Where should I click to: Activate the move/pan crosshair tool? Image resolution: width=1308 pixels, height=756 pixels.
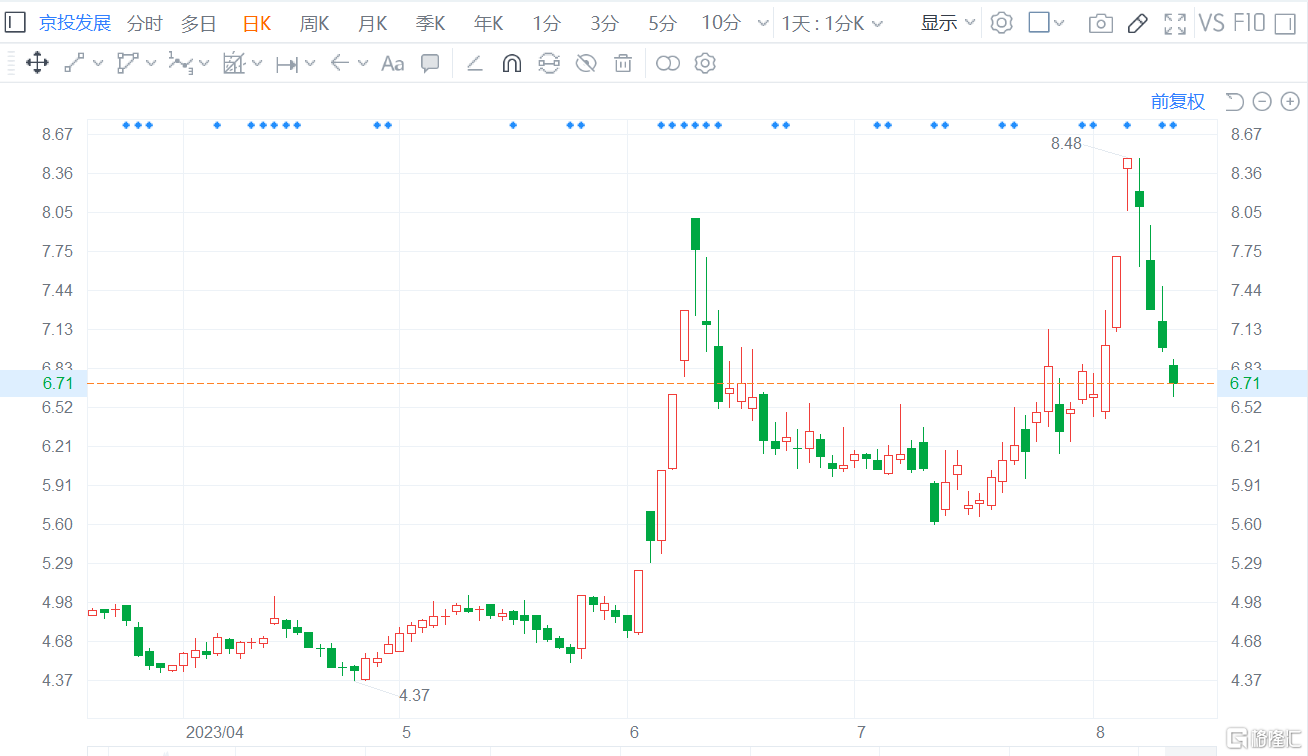pyautogui.click(x=38, y=63)
